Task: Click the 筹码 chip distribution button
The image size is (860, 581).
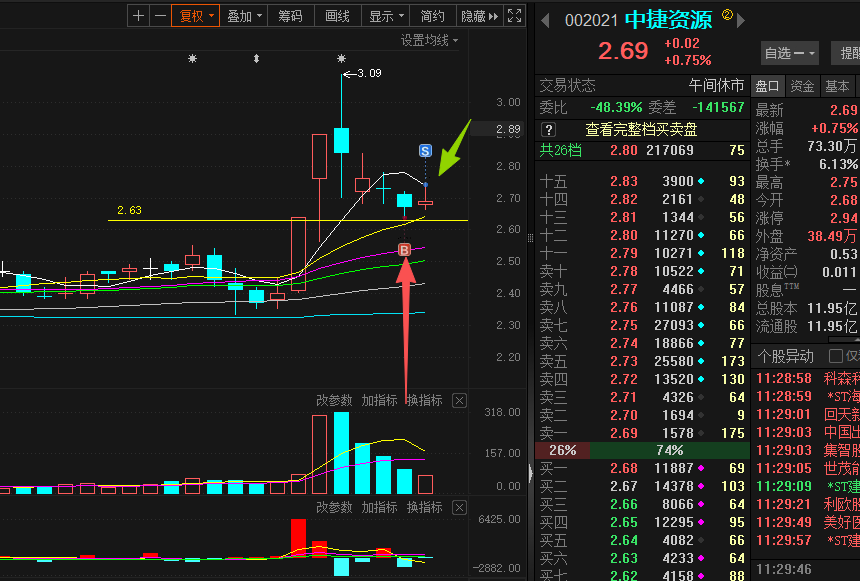Action: pos(291,16)
